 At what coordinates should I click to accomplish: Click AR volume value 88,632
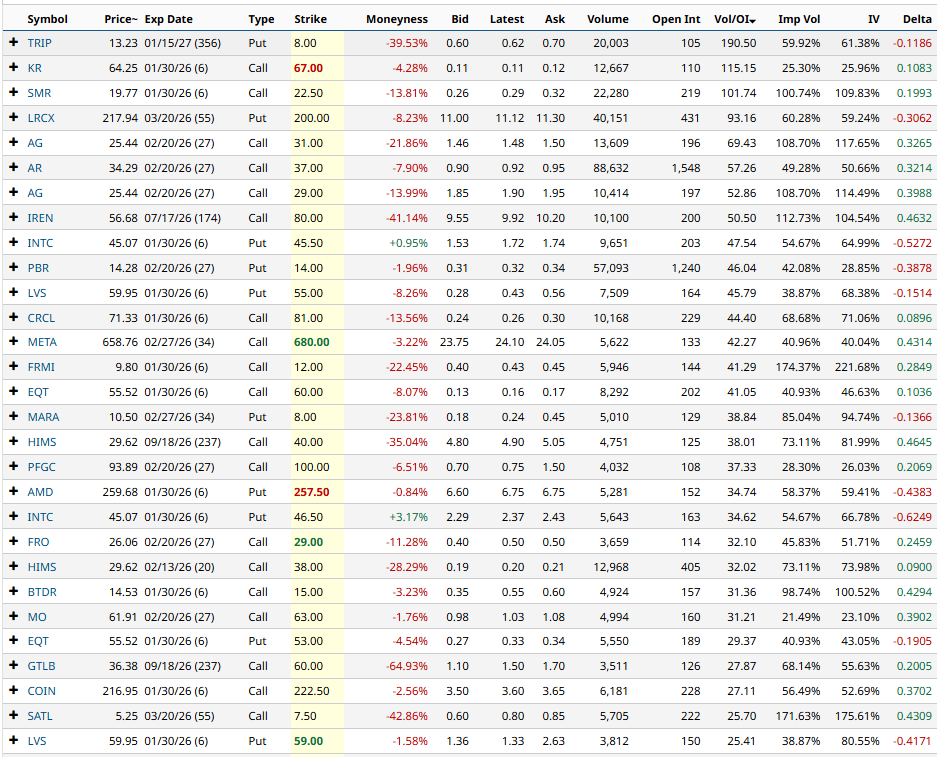[611, 168]
